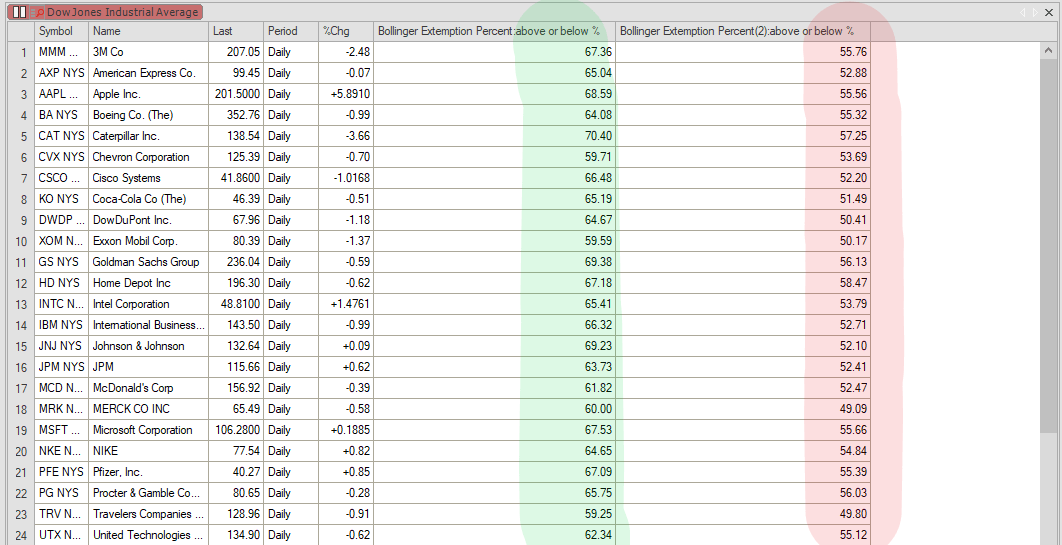The image size is (1062, 545).
Task: Click the United Technologies name cell
Action: point(148,536)
